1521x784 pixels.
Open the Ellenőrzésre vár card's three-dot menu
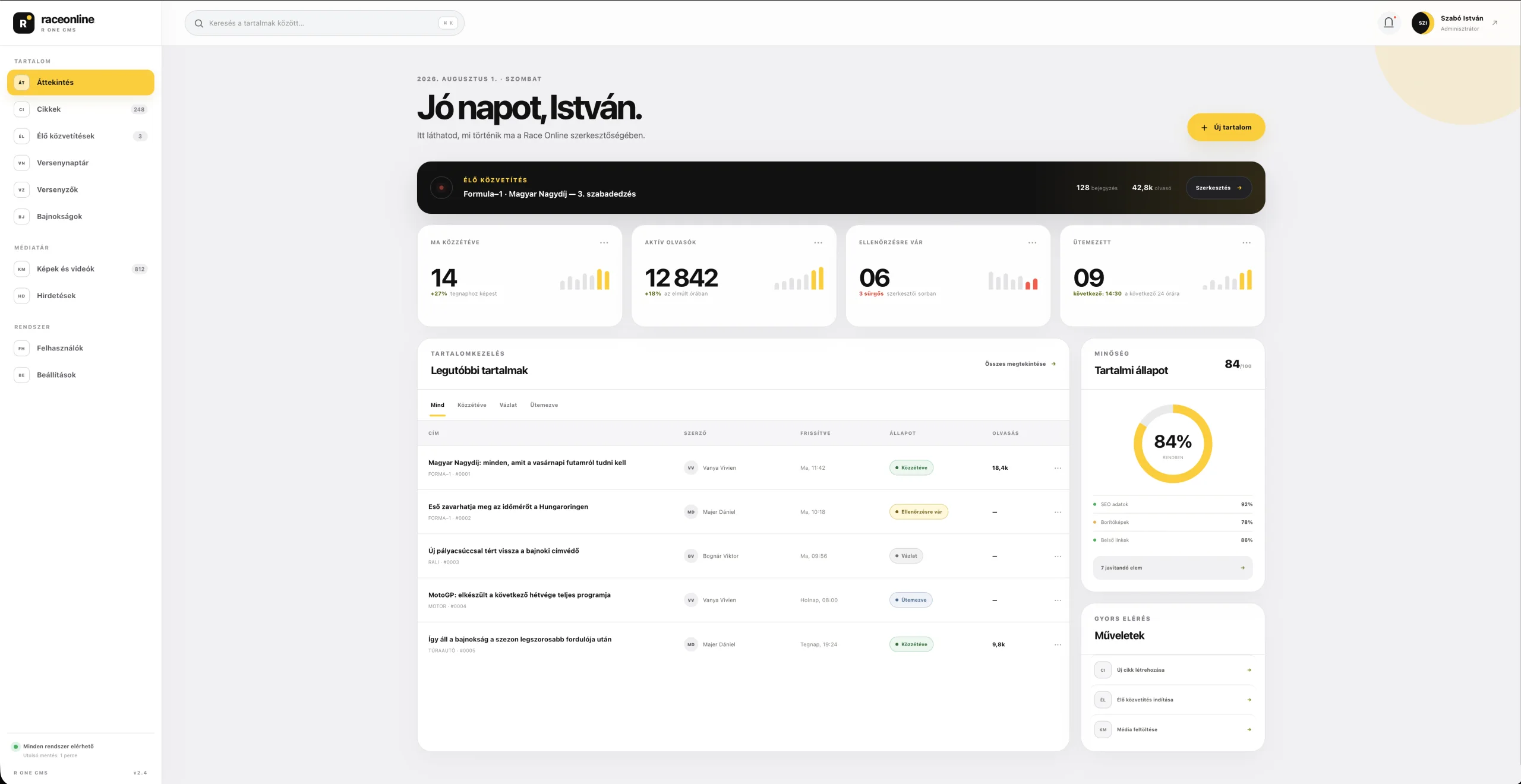1033,242
